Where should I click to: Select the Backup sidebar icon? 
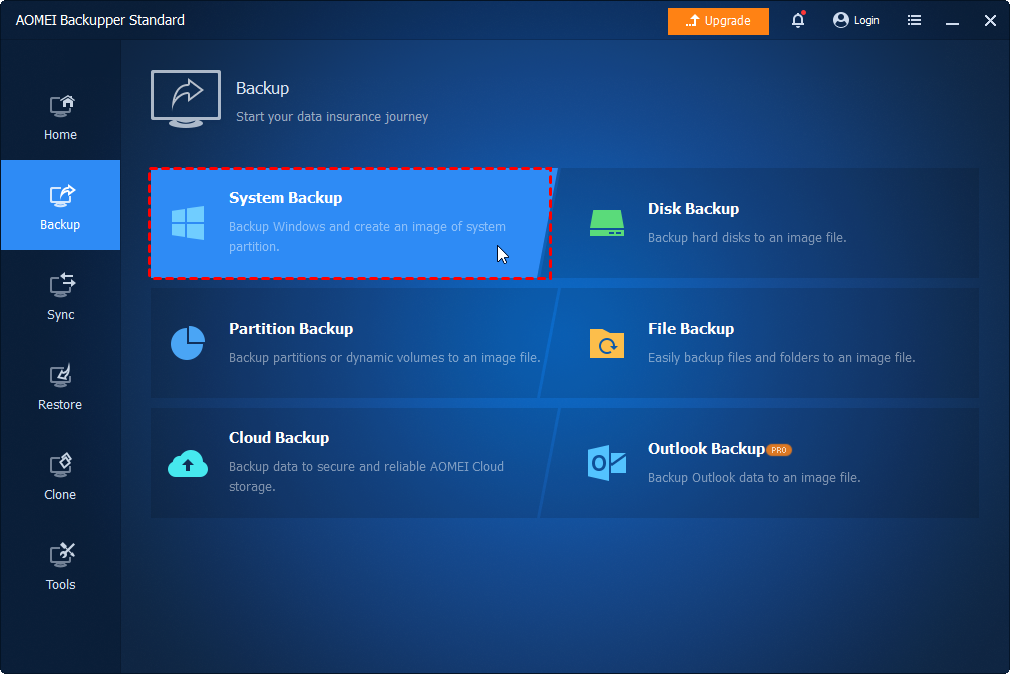pos(61,195)
